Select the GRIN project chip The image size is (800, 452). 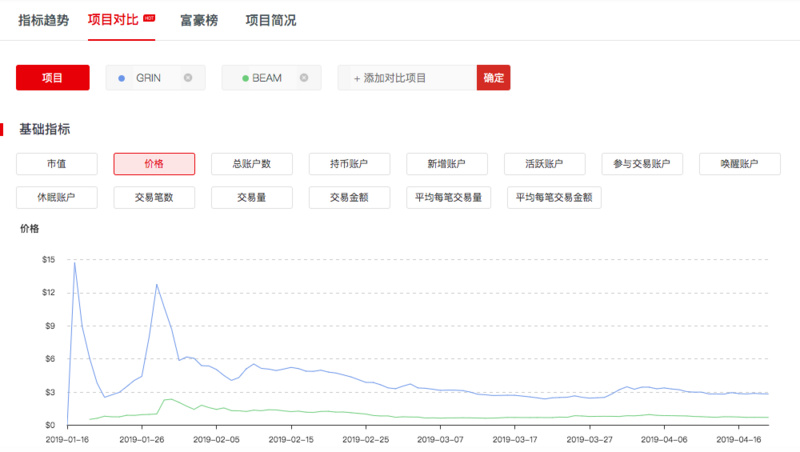[x=155, y=78]
